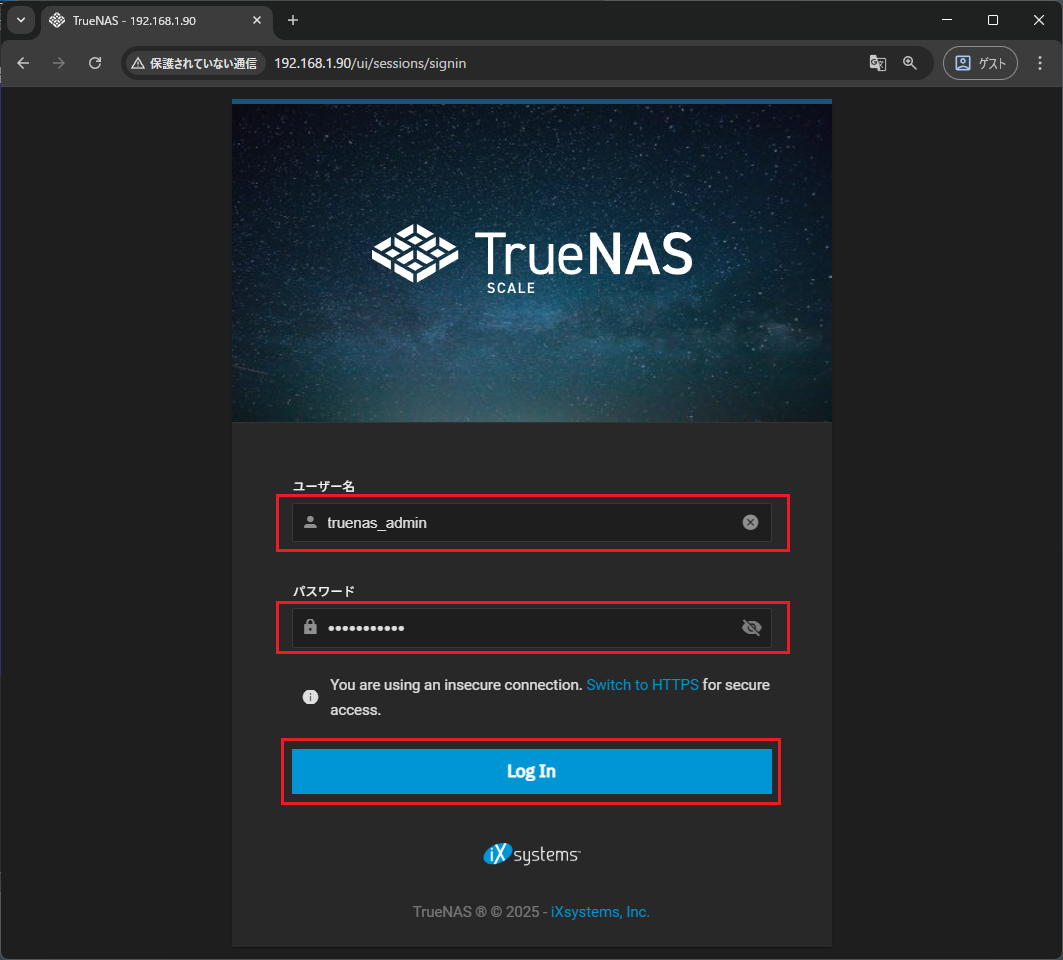The height and width of the screenshot is (960, 1063).
Task: Click the Log In button
Action: (532, 771)
